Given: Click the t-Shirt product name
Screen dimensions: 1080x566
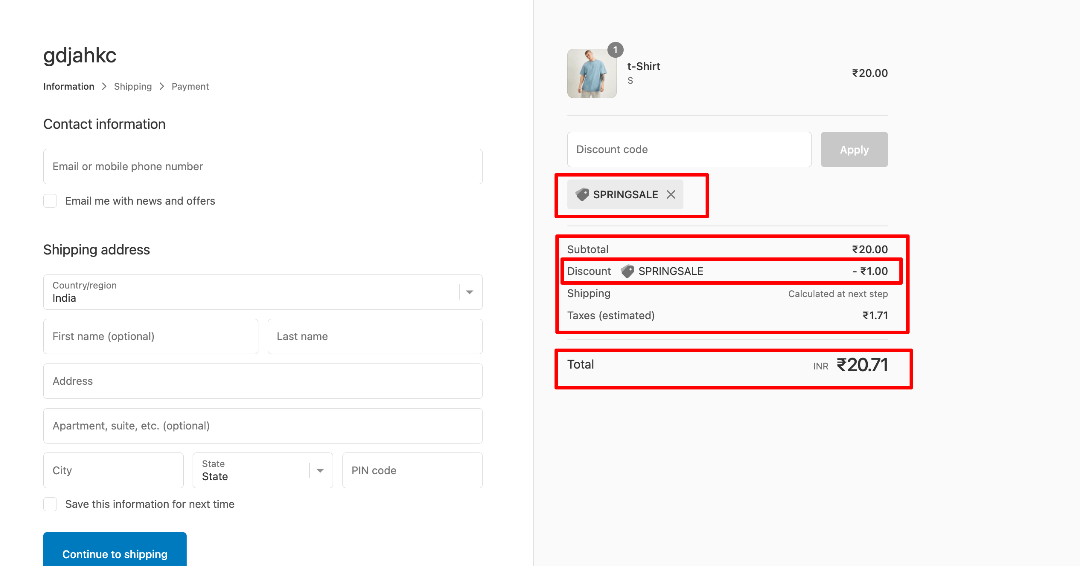Looking at the screenshot, I should 643,66.
